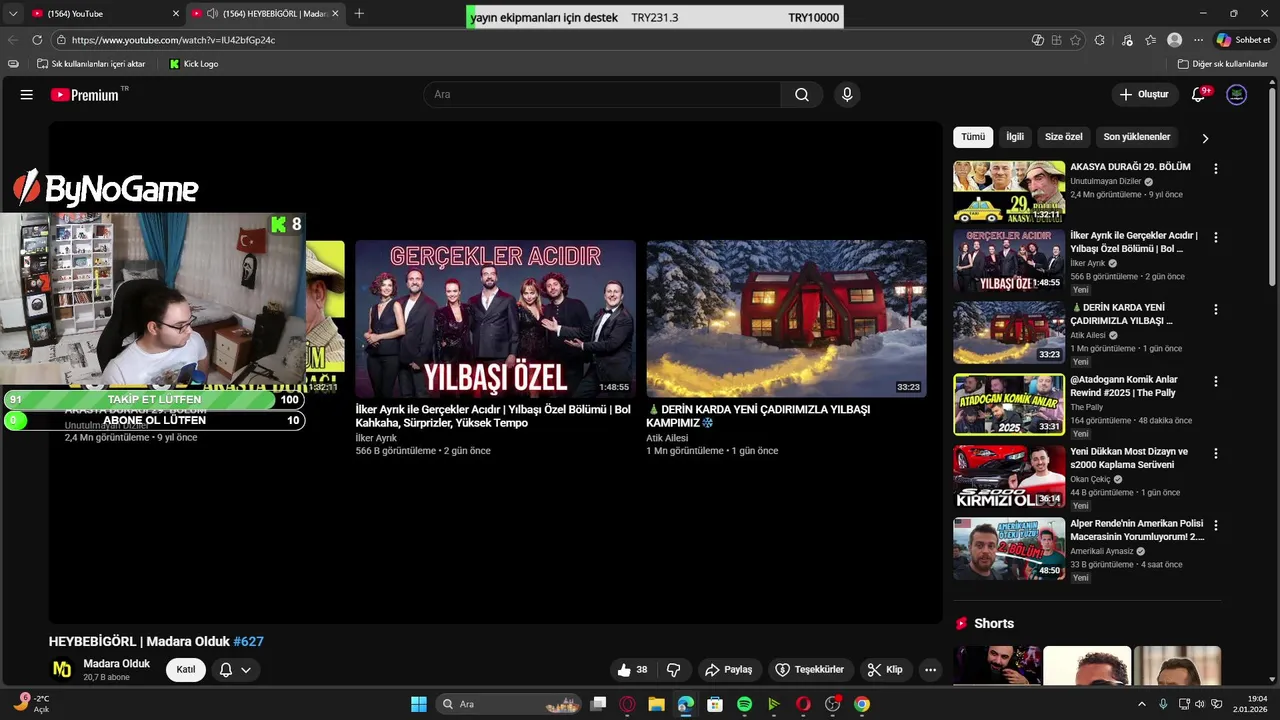Click the Teşekkürler thanks button

pyautogui.click(x=810, y=670)
